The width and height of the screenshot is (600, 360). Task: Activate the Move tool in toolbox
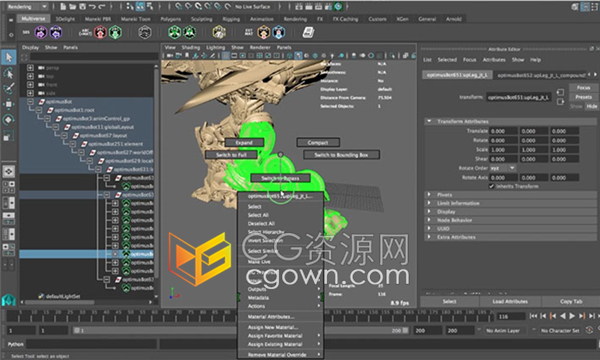9,104
